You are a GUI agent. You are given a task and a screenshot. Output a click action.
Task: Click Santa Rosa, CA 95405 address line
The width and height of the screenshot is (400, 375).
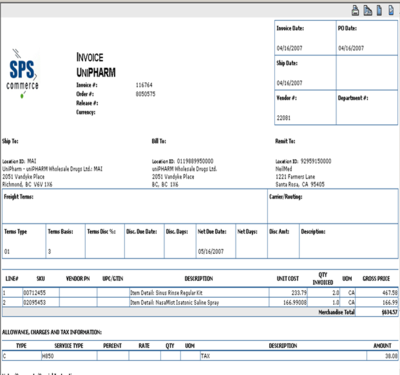(x=300, y=184)
